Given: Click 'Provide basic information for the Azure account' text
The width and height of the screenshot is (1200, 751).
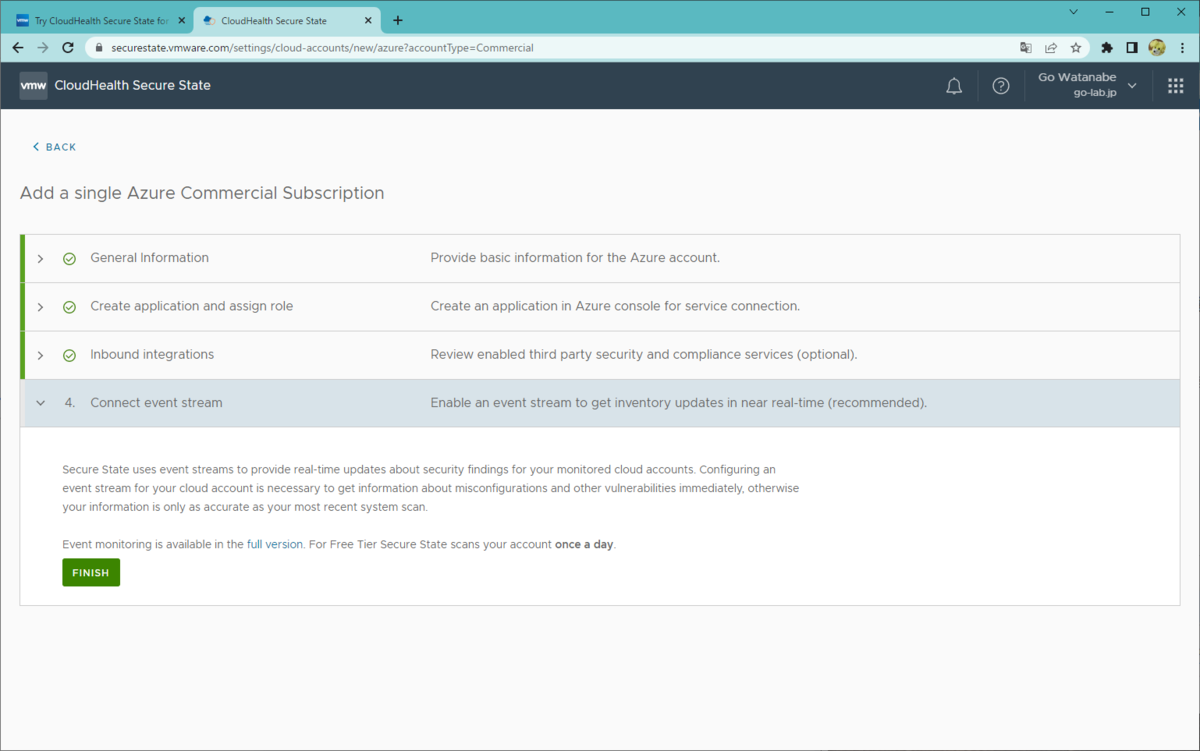Looking at the screenshot, I should click(575, 258).
